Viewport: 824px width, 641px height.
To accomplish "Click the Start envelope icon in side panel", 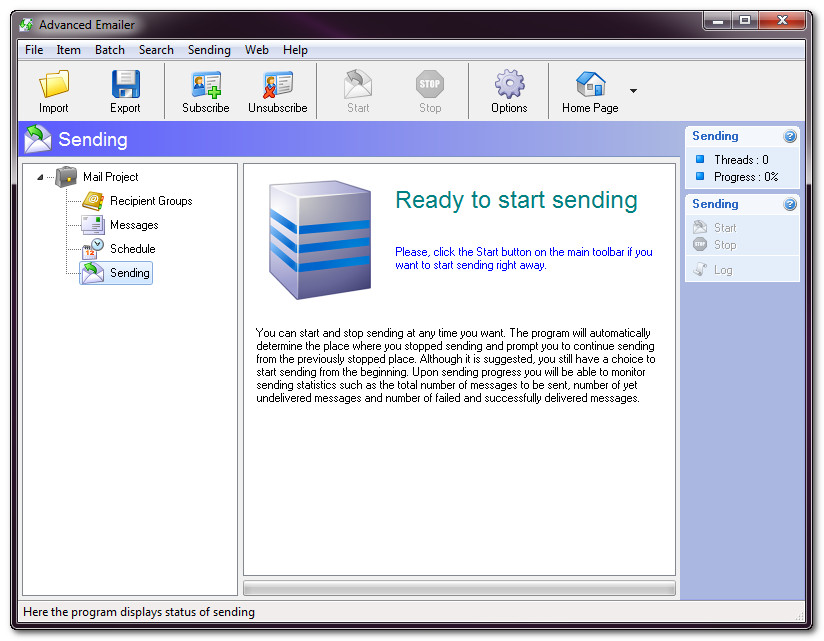I will tap(700, 227).
